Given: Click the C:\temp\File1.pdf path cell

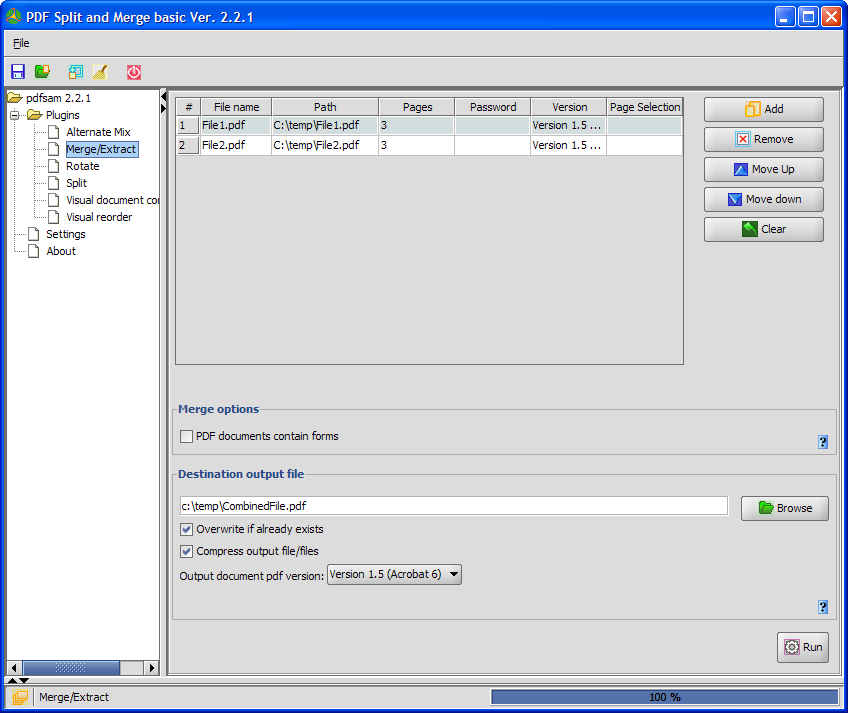Looking at the screenshot, I should pyautogui.click(x=324, y=126).
